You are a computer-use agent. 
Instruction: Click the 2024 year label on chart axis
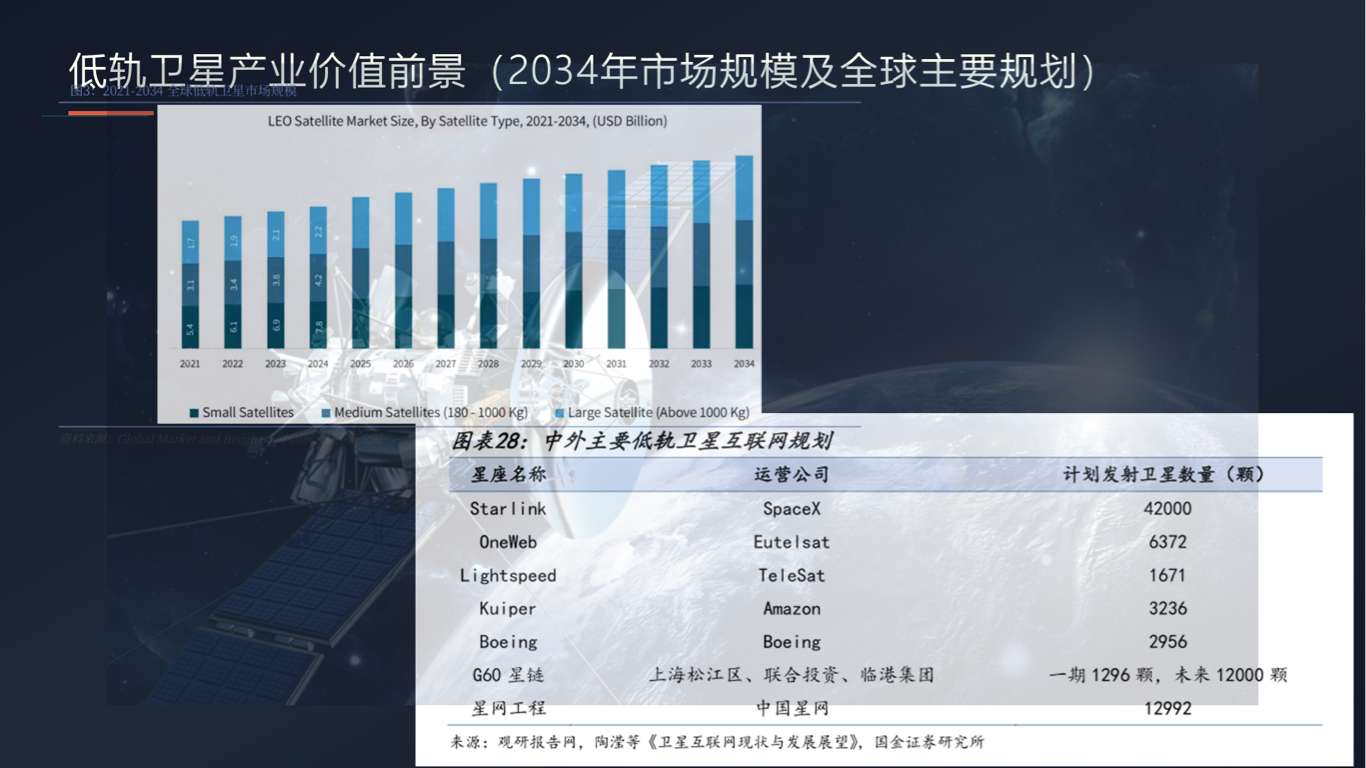click(x=318, y=364)
